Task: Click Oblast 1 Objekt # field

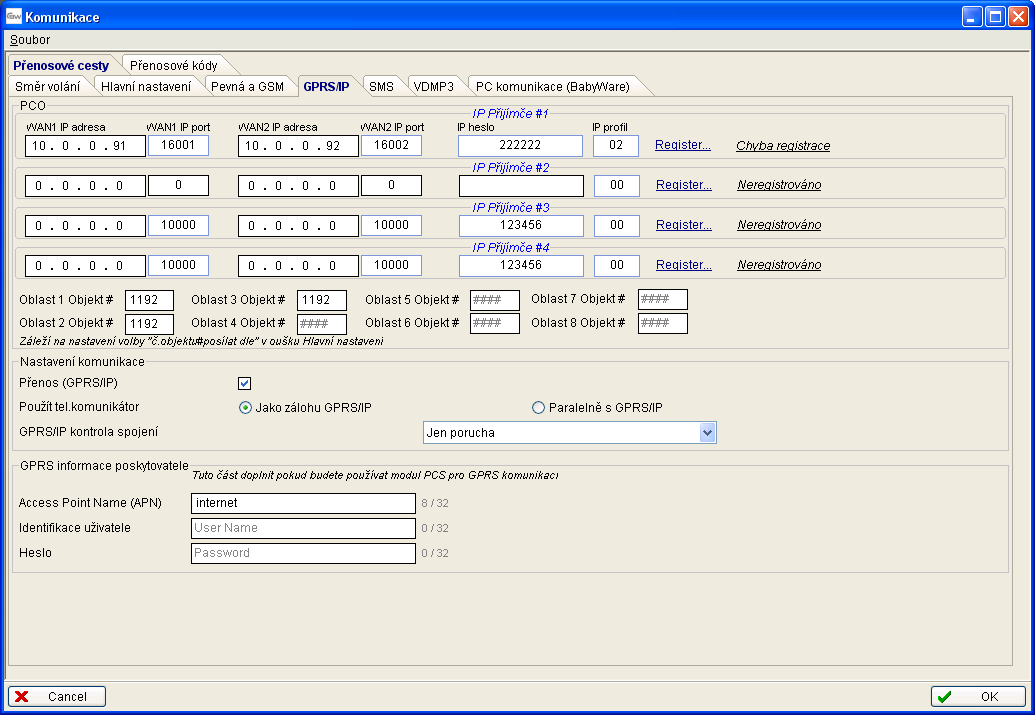Action: click(x=149, y=300)
